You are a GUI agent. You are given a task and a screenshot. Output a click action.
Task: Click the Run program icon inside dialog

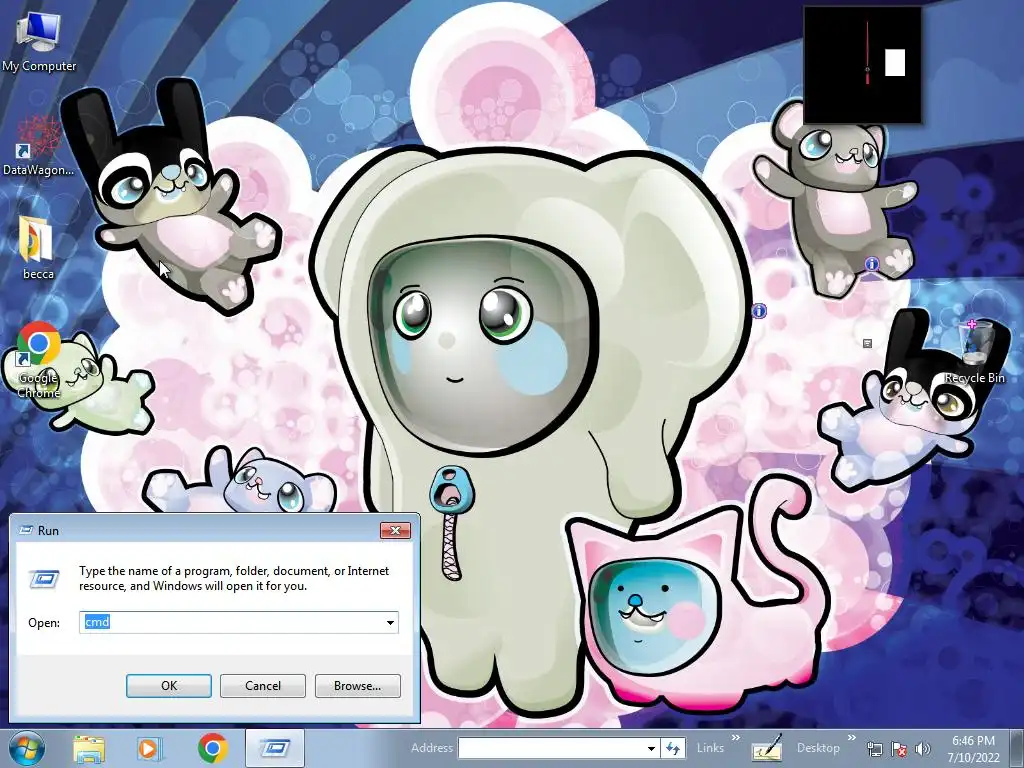[44, 579]
